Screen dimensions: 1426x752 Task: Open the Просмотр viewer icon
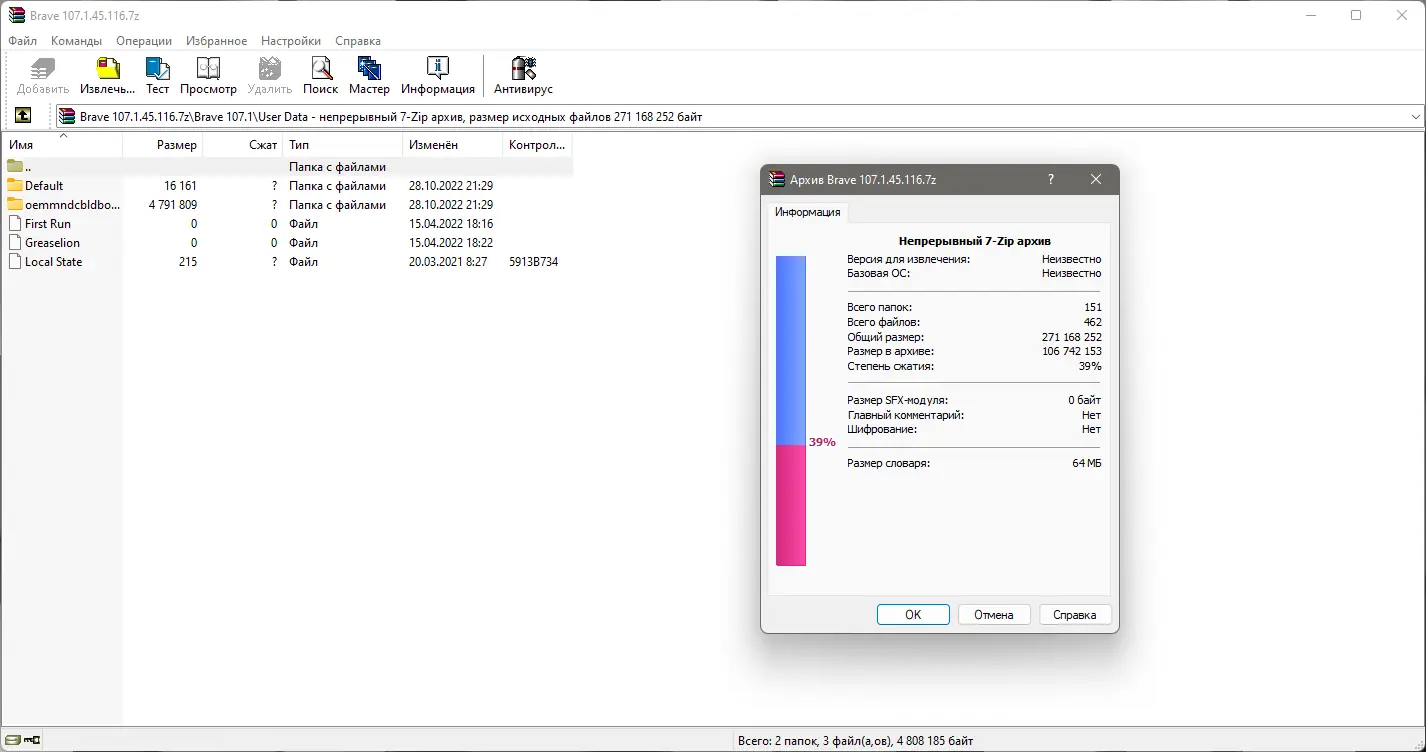tap(208, 68)
